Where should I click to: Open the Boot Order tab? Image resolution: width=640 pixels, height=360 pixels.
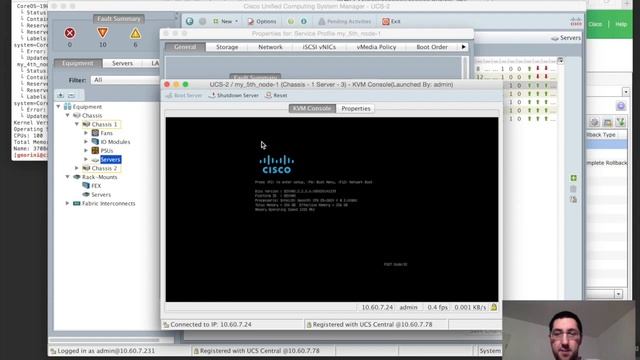pos(432,47)
